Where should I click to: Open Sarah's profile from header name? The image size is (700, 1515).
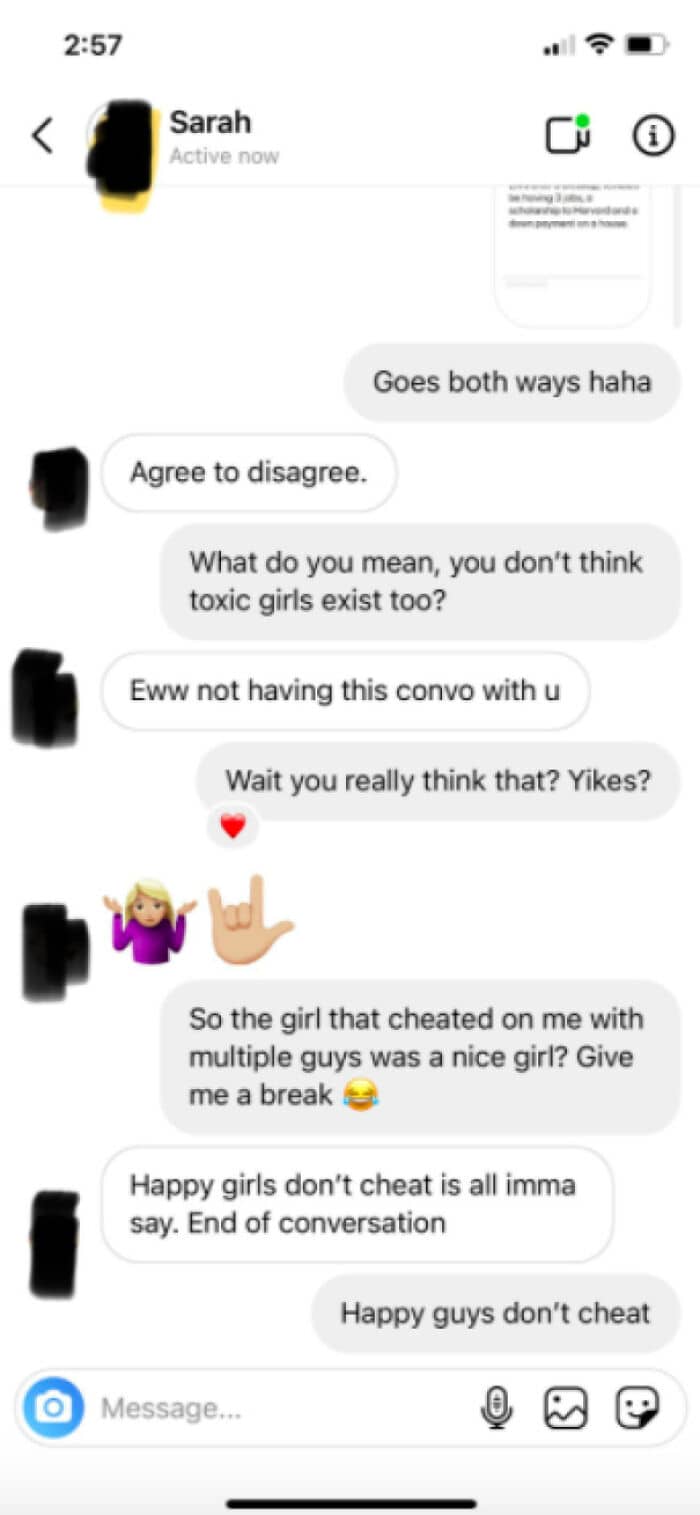click(210, 122)
